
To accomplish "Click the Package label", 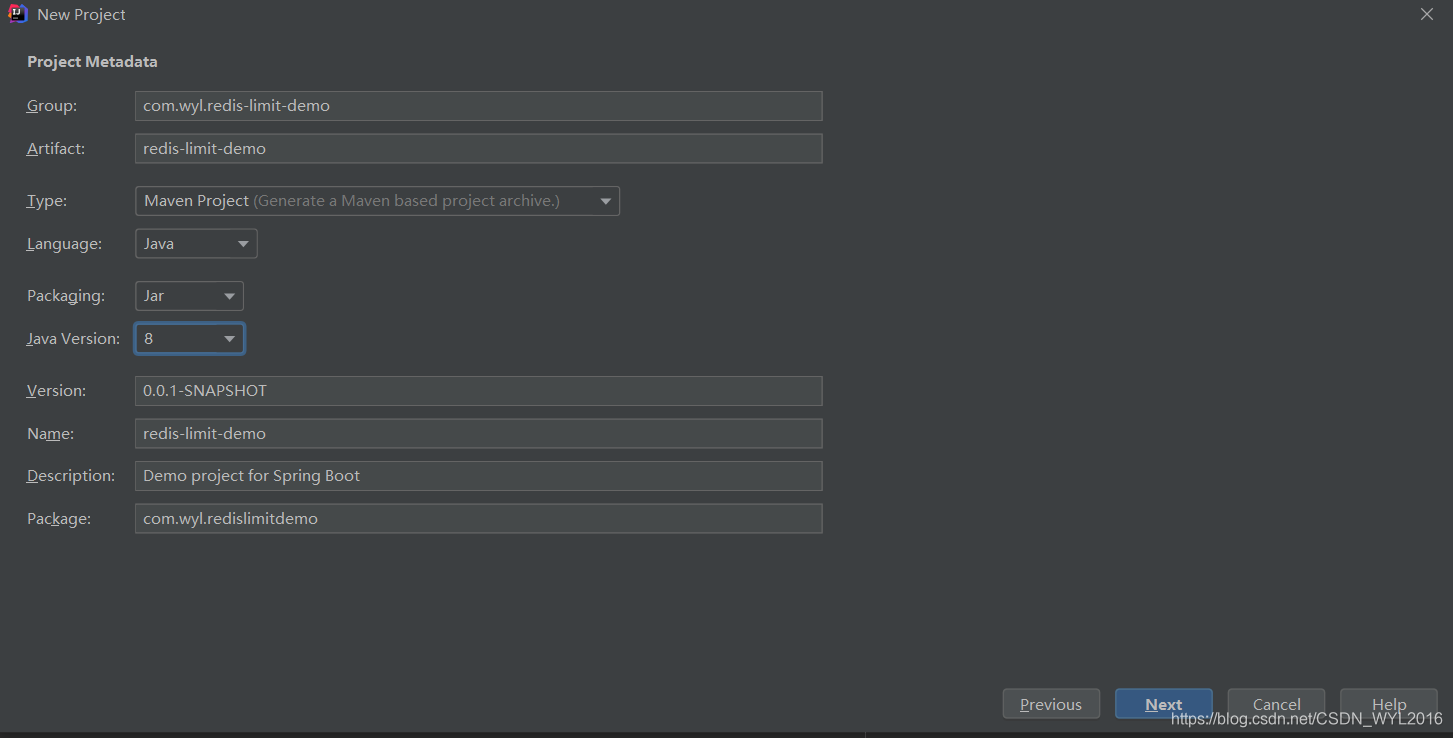I will (59, 519).
